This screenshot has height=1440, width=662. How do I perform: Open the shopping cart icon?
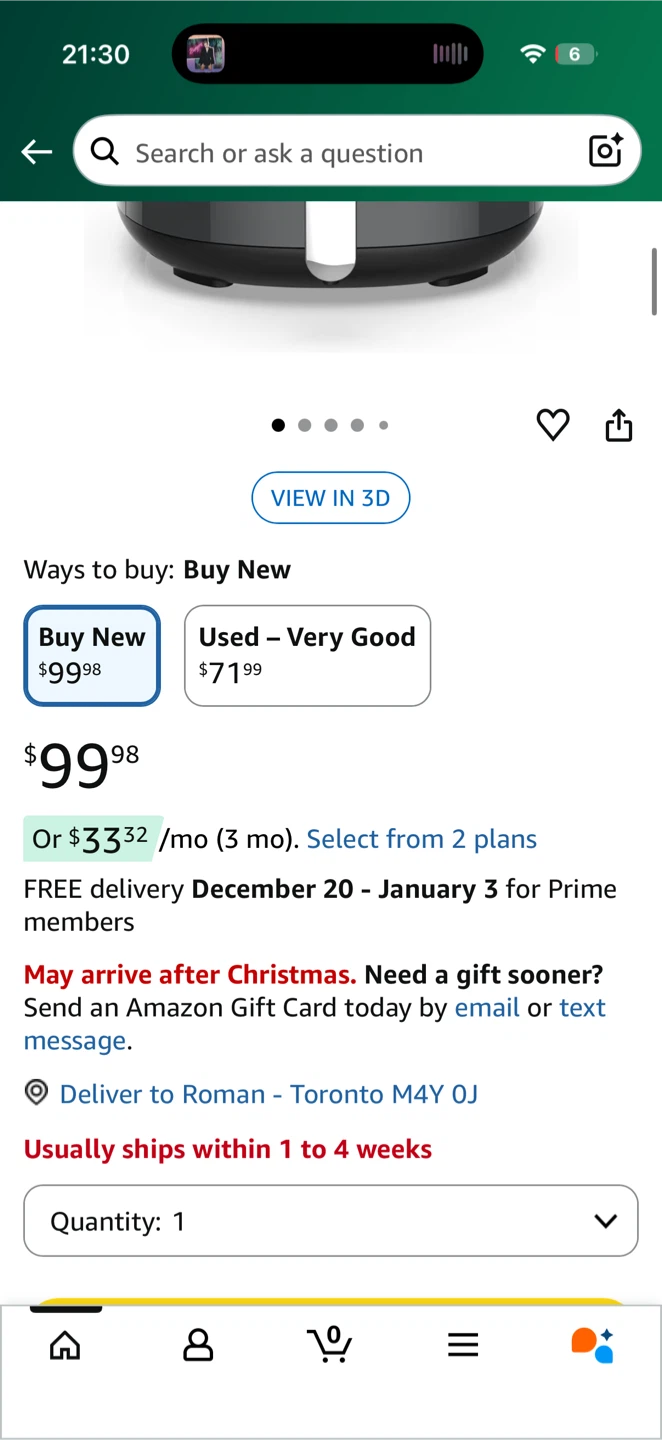pyautogui.click(x=330, y=1345)
